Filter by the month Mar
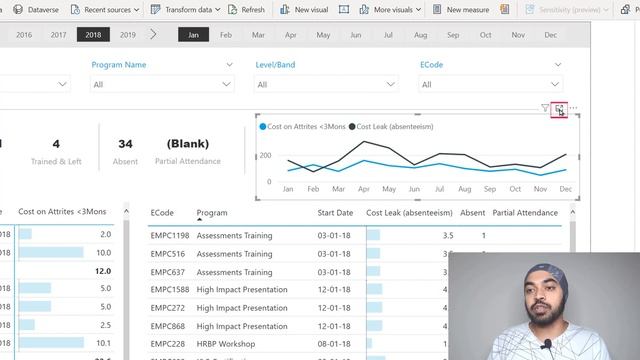Viewport: 640px width, 360px height. 258,35
